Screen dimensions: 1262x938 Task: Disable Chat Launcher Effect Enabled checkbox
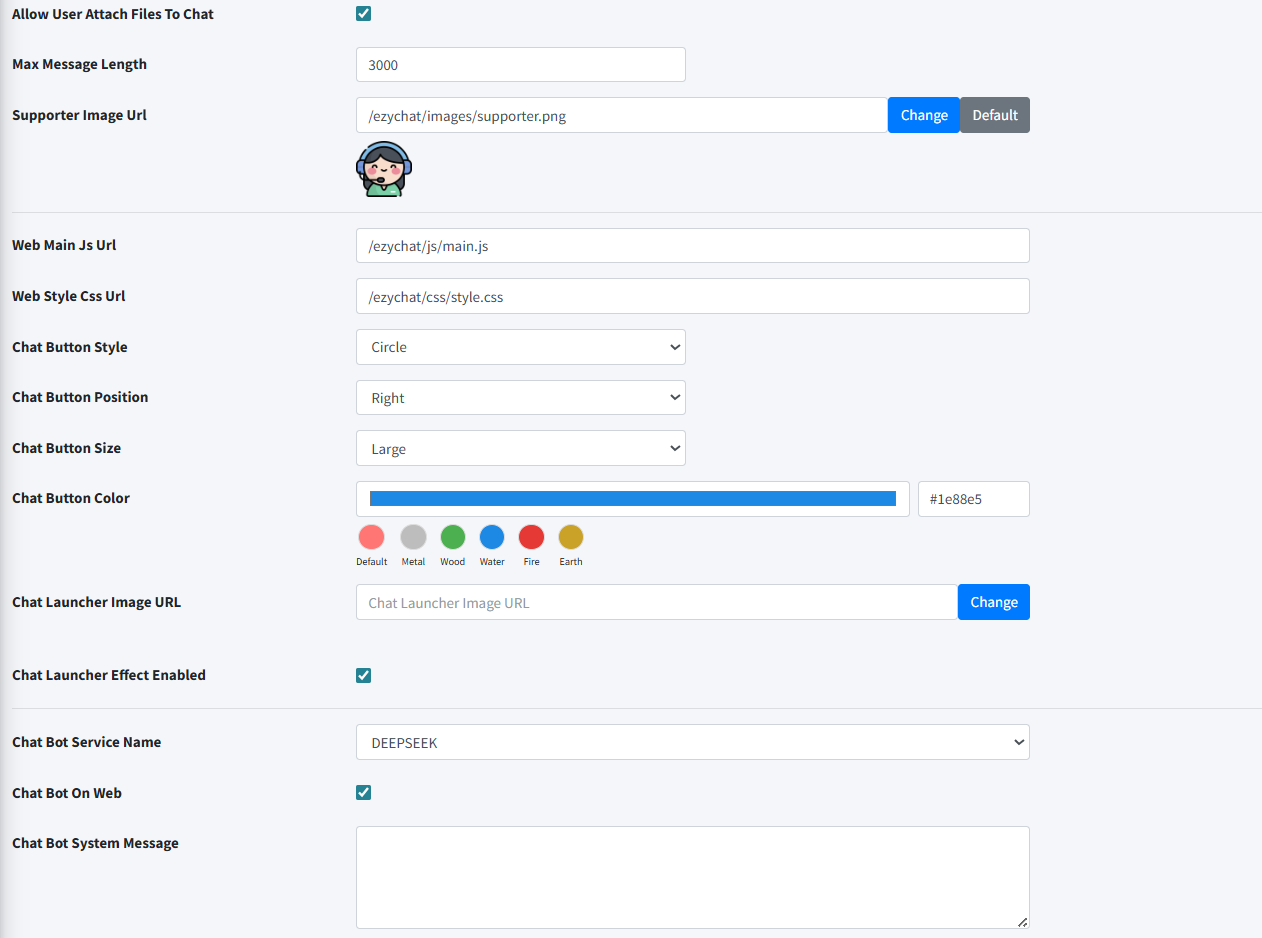coord(364,675)
